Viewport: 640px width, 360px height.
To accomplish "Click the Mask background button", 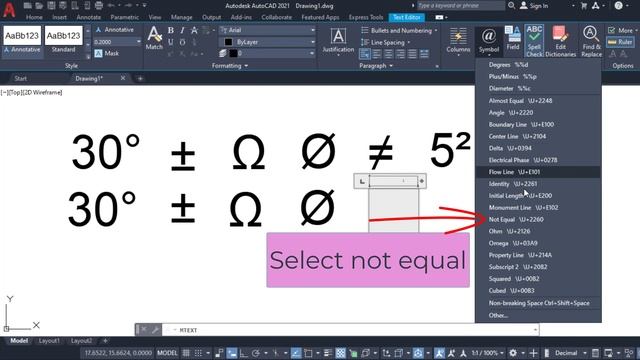I will coord(107,53).
